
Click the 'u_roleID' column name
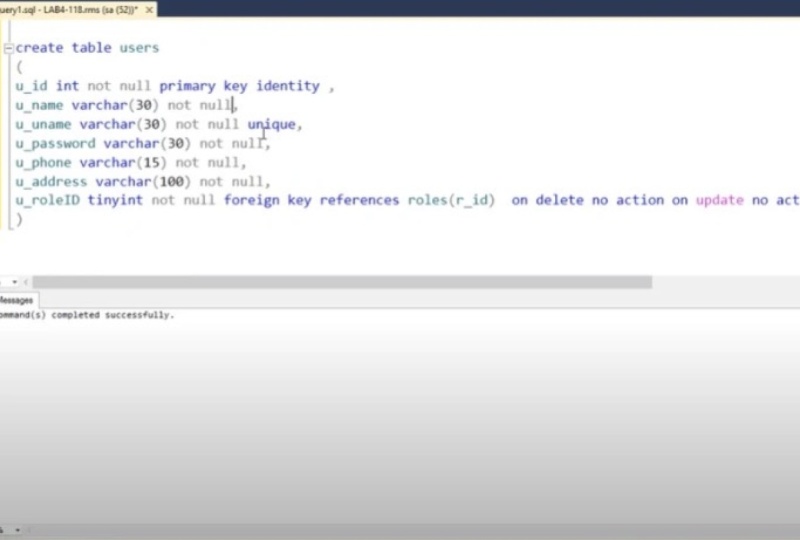click(47, 200)
